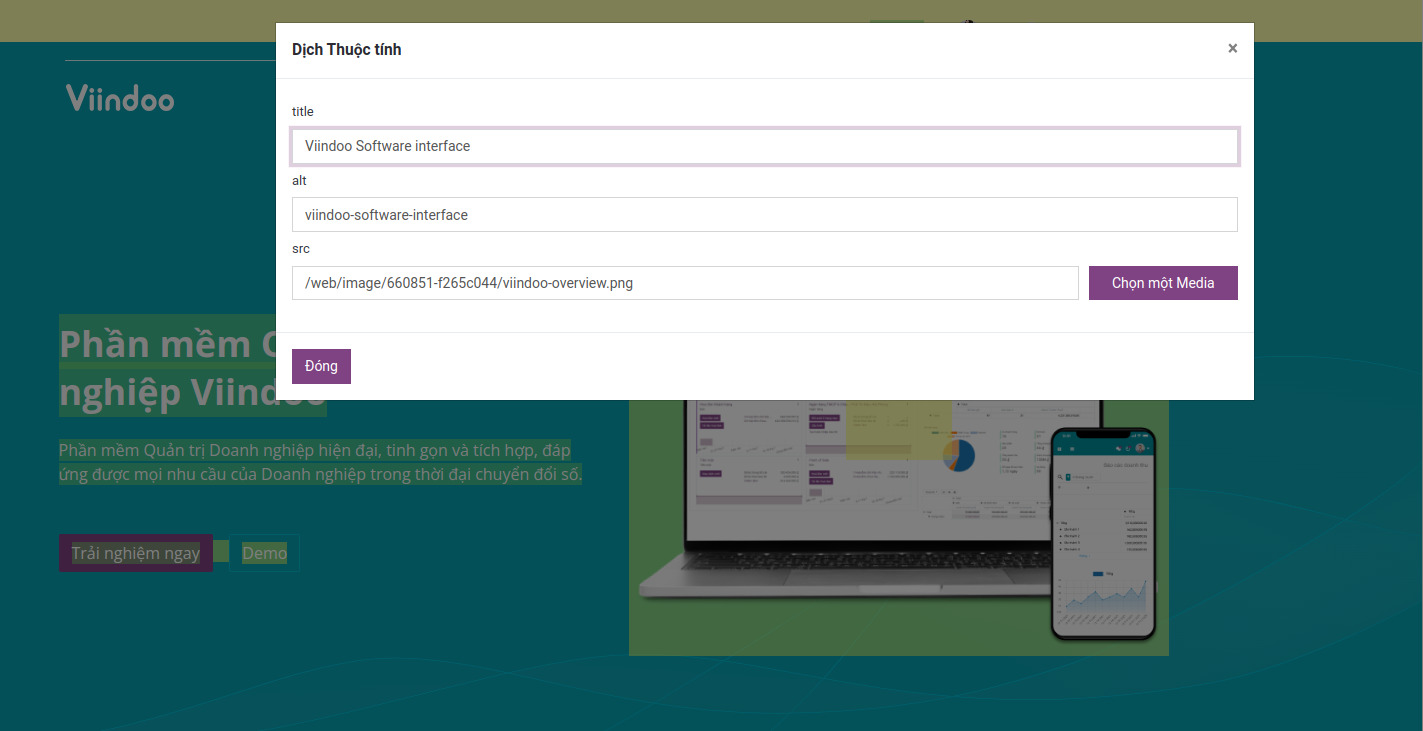Click Đóng to dismiss the dialog
The height and width of the screenshot is (731, 1423).
coord(320,366)
